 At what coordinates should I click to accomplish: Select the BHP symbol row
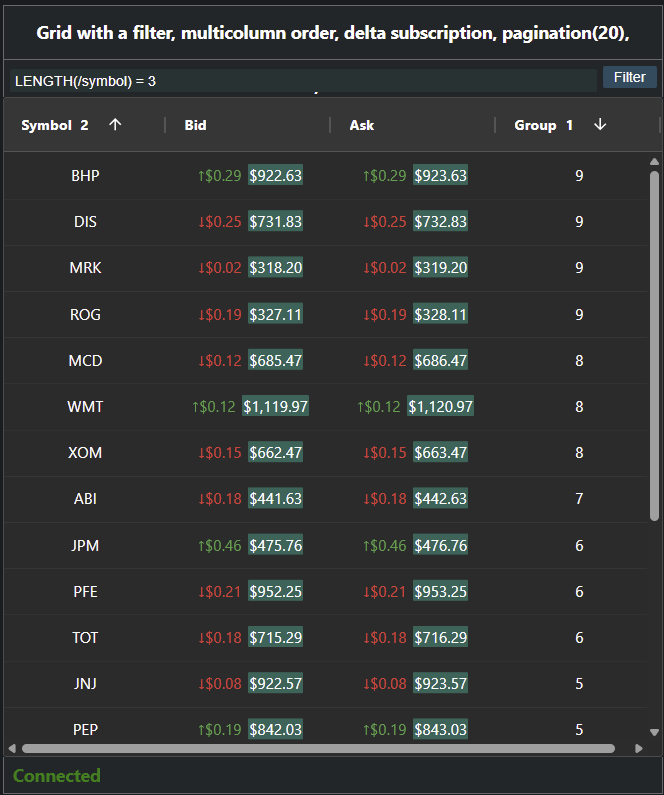point(85,176)
